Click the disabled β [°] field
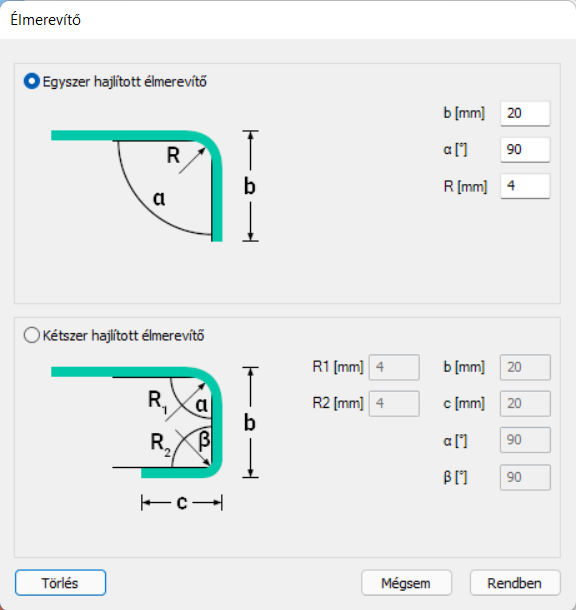The image size is (576, 610). [525, 477]
